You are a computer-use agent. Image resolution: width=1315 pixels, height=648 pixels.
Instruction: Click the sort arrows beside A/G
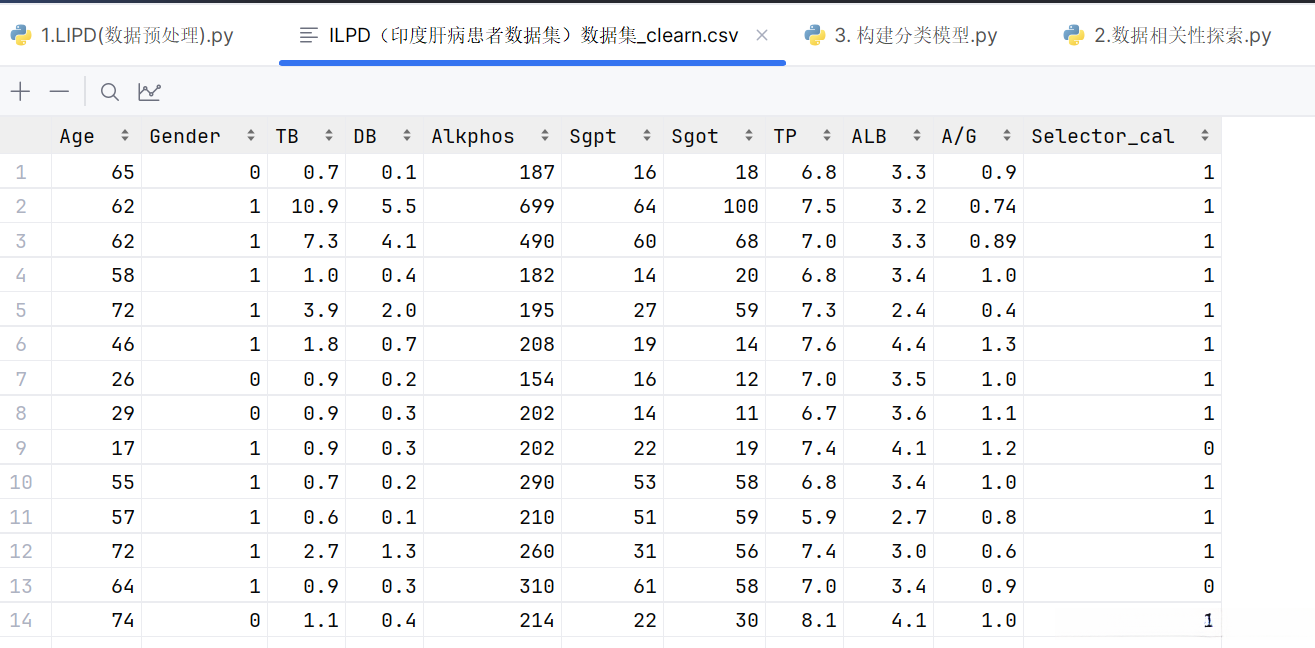1007,136
